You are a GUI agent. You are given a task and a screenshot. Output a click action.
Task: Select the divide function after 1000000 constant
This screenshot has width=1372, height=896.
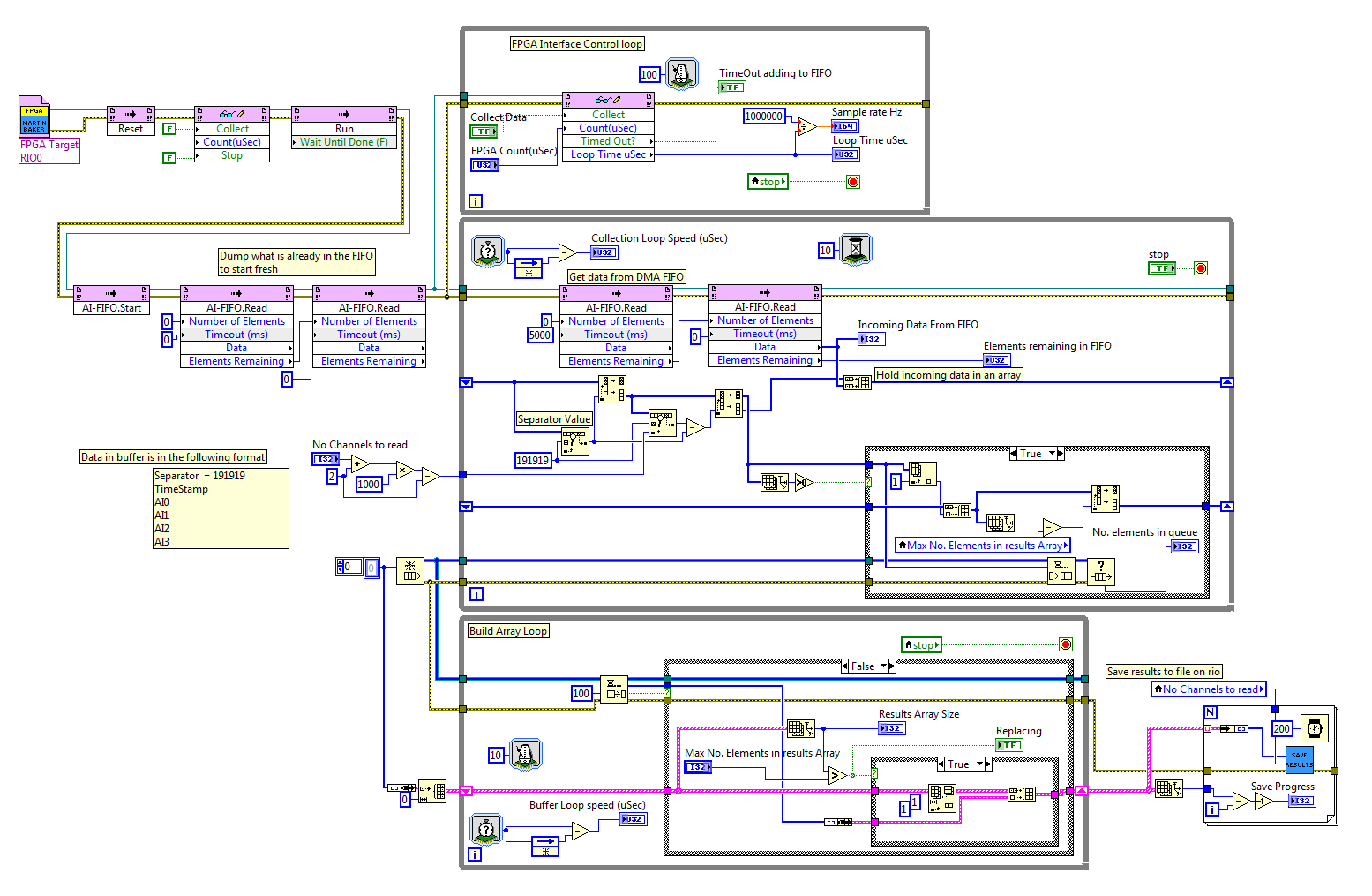click(x=807, y=127)
